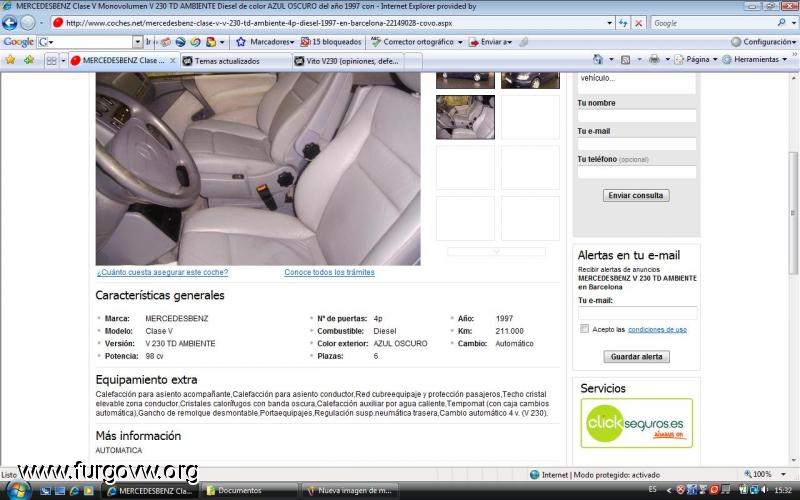Click the Print icon
The image size is (800, 500).
tap(654, 60)
